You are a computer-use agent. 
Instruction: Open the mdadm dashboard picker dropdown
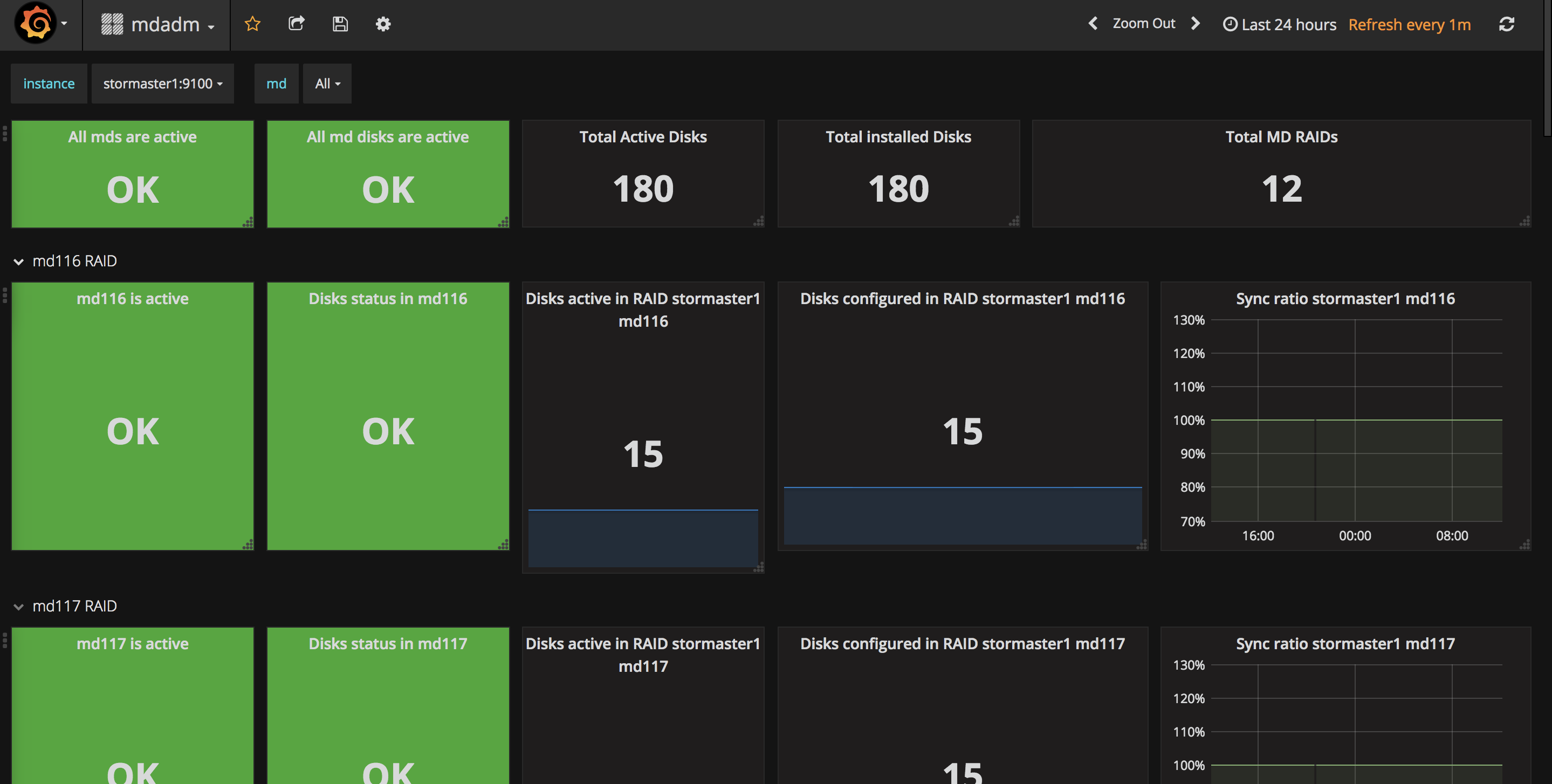click(x=158, y=25)
